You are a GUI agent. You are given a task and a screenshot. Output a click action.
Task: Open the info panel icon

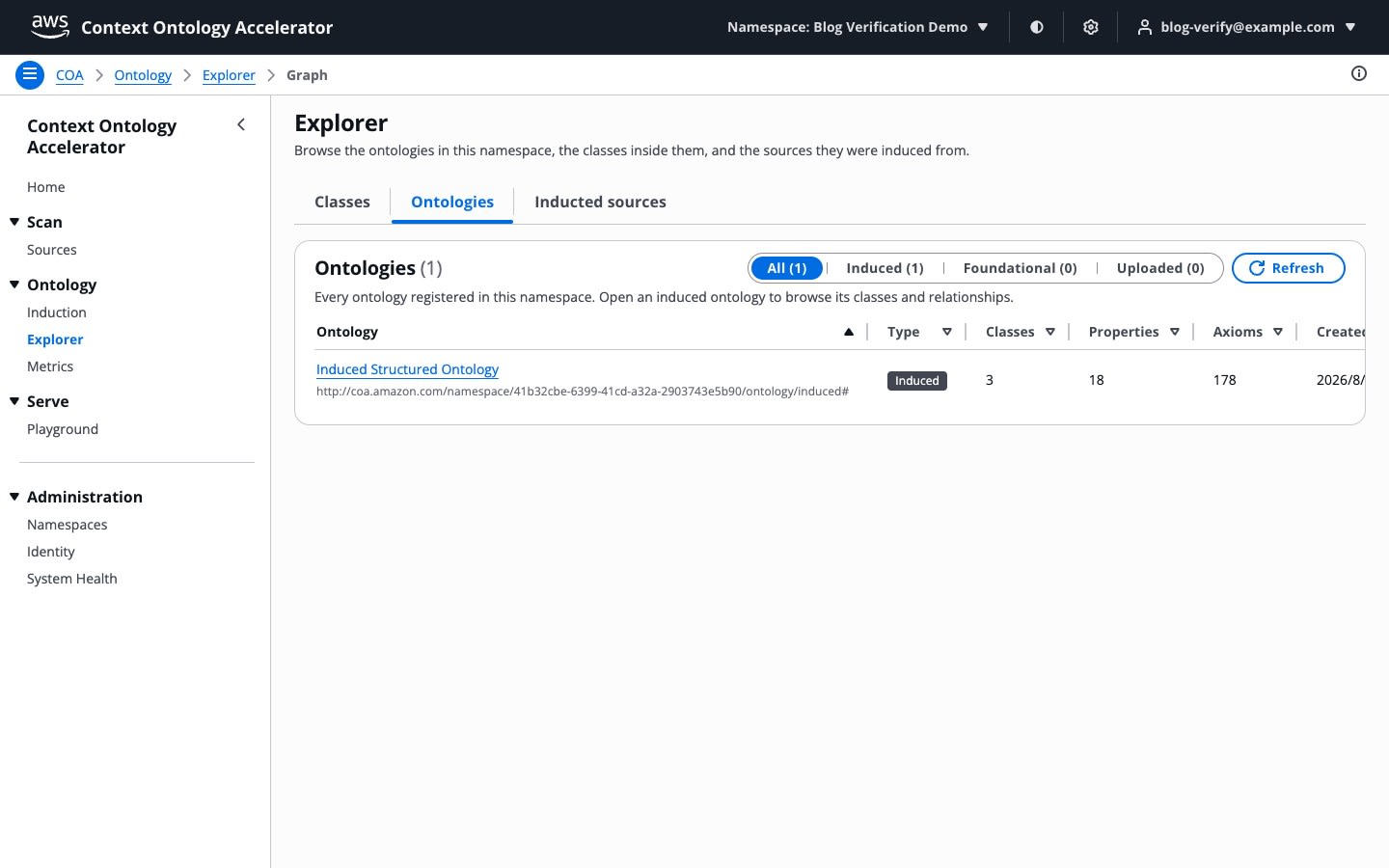1359,73
